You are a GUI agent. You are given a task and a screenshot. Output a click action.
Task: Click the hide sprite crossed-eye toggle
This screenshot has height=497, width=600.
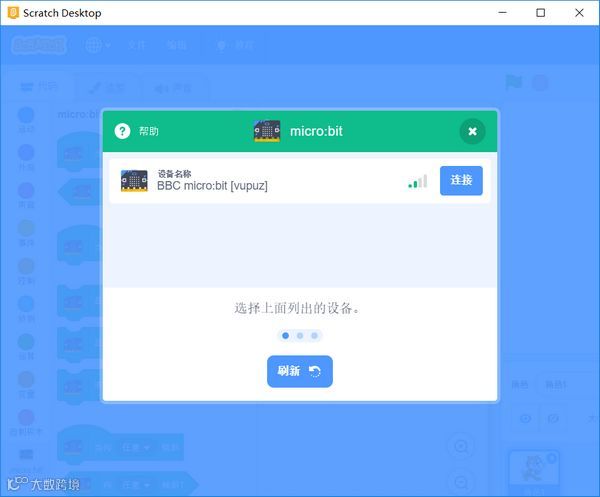(553, 419)
